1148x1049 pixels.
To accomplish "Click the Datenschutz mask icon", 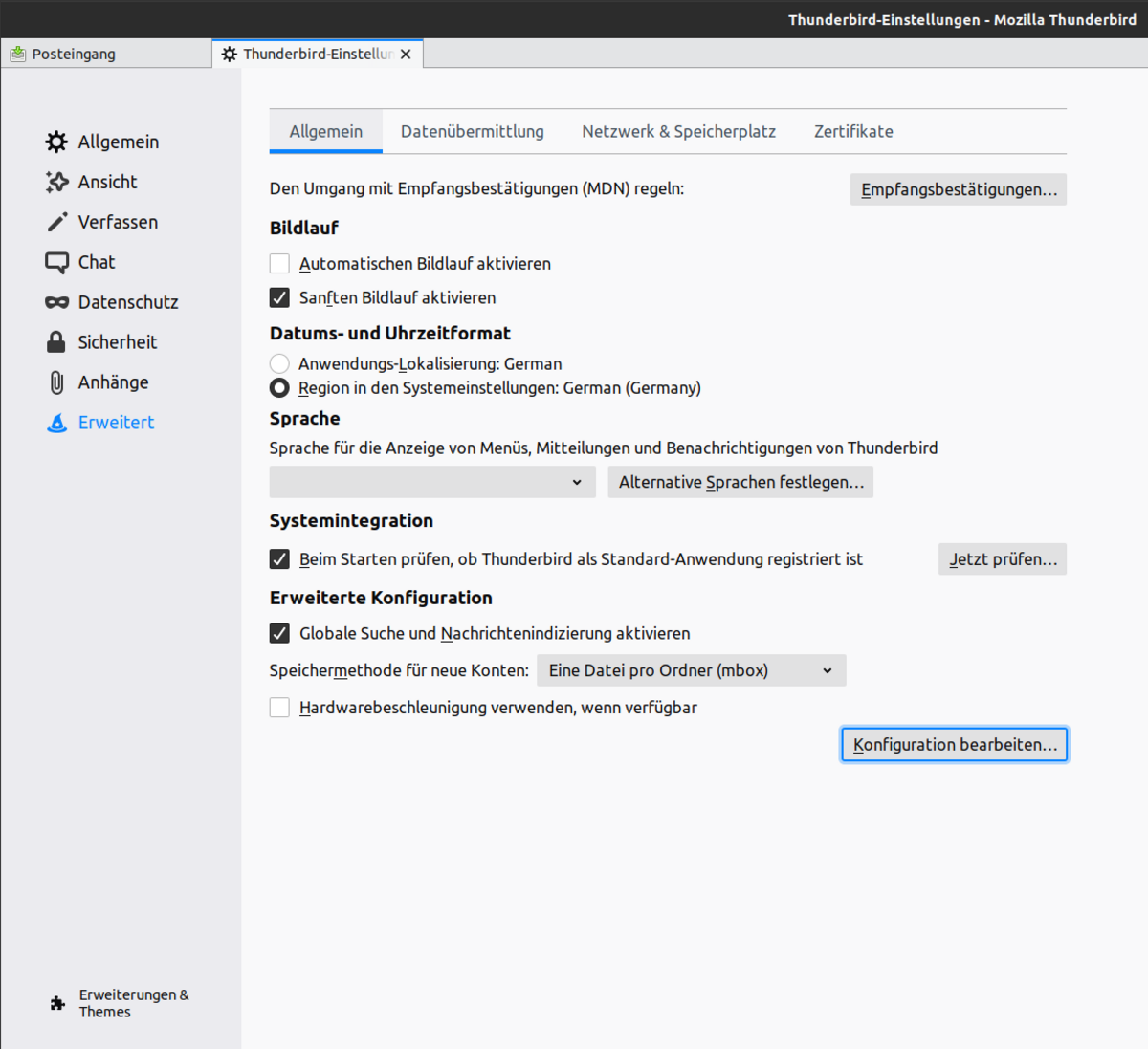I will tap(56, 302).
